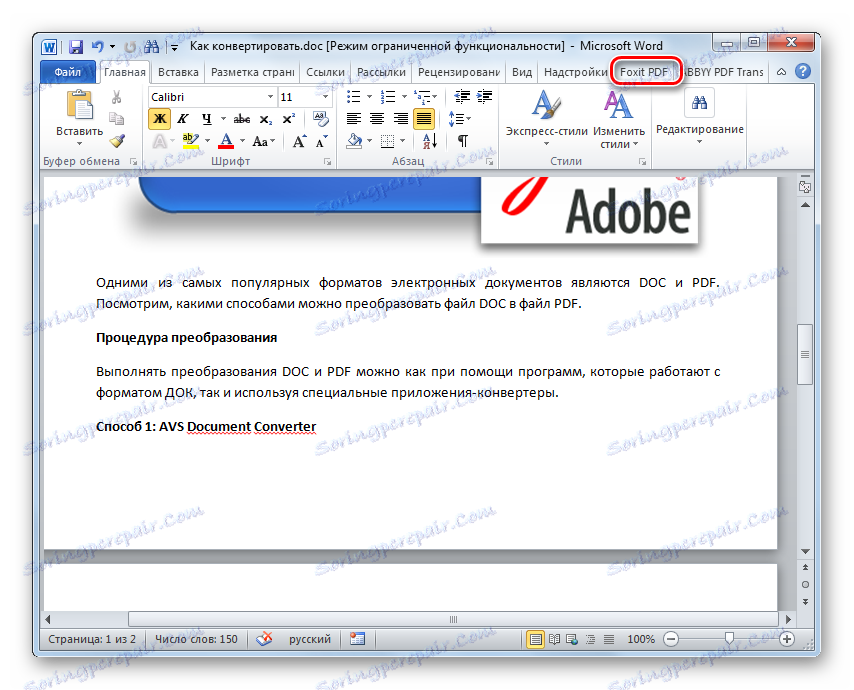The width and height of the screenshot is (854, 690).
Task: Zoom in with the plus button
Action: click(x=786, y=639)
